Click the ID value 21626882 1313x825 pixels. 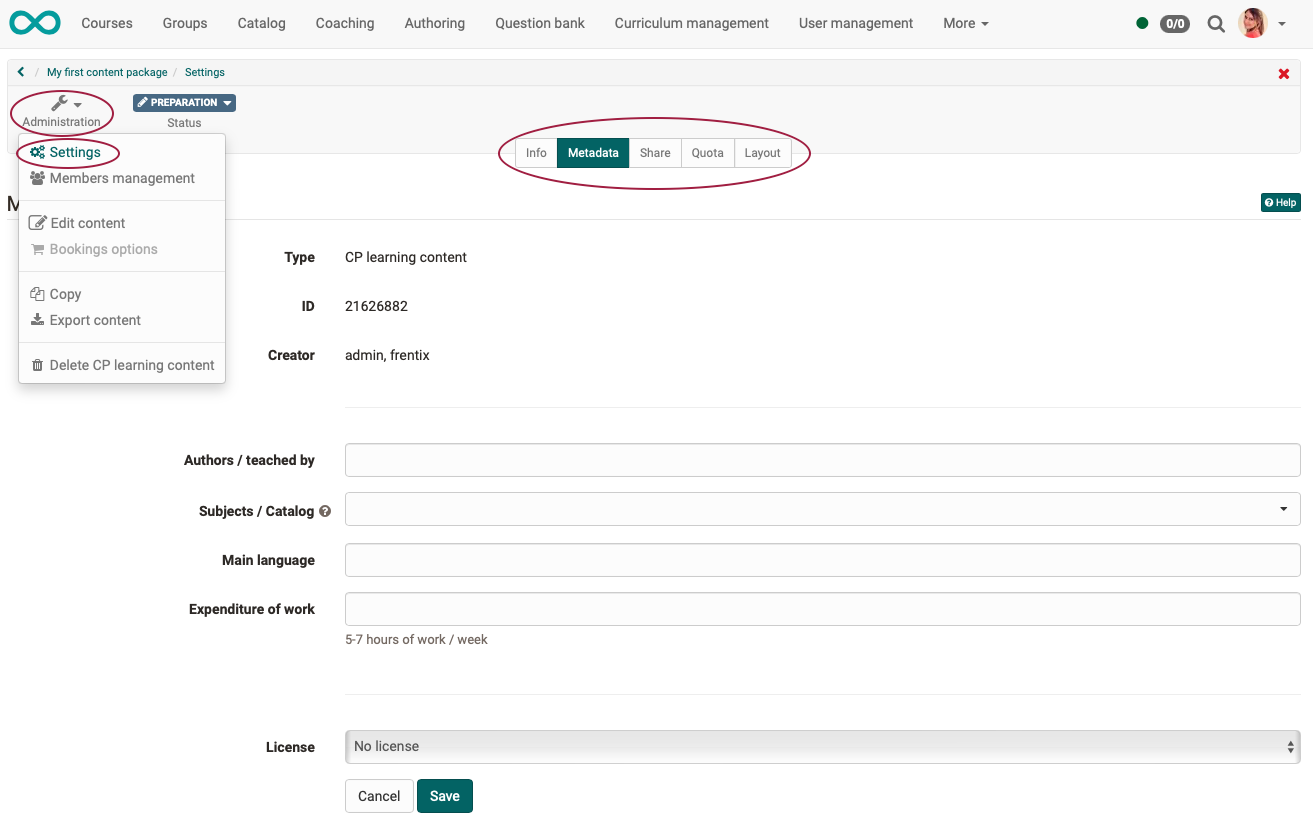point(376,306)
